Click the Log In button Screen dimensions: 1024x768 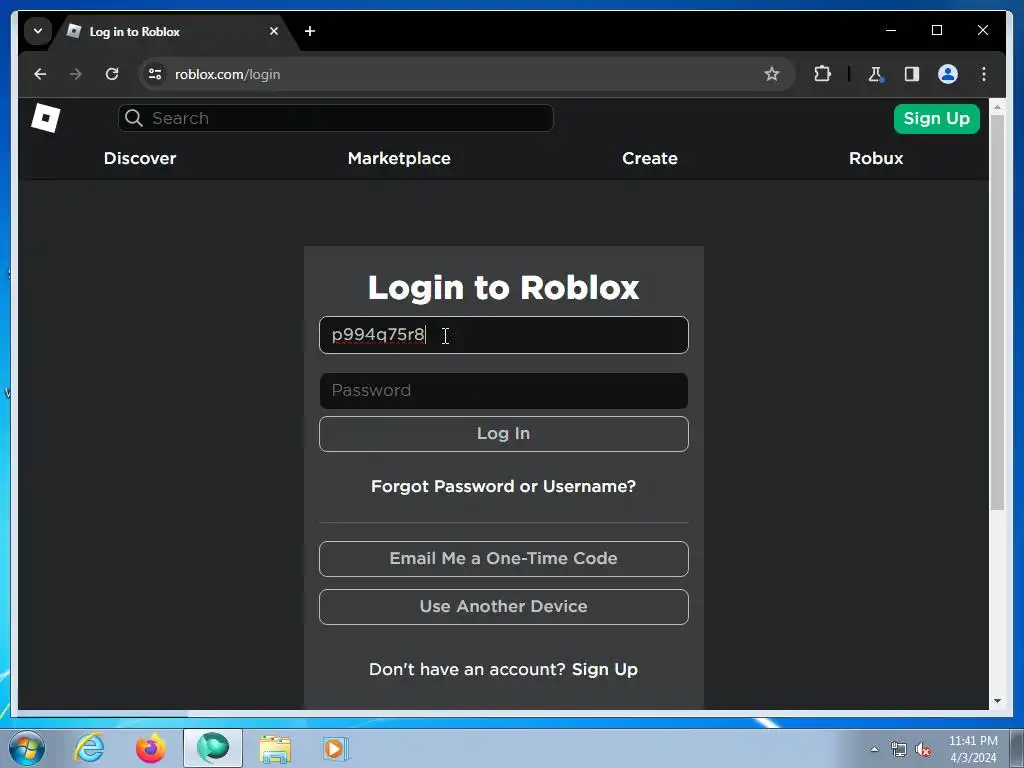[504, 434]
